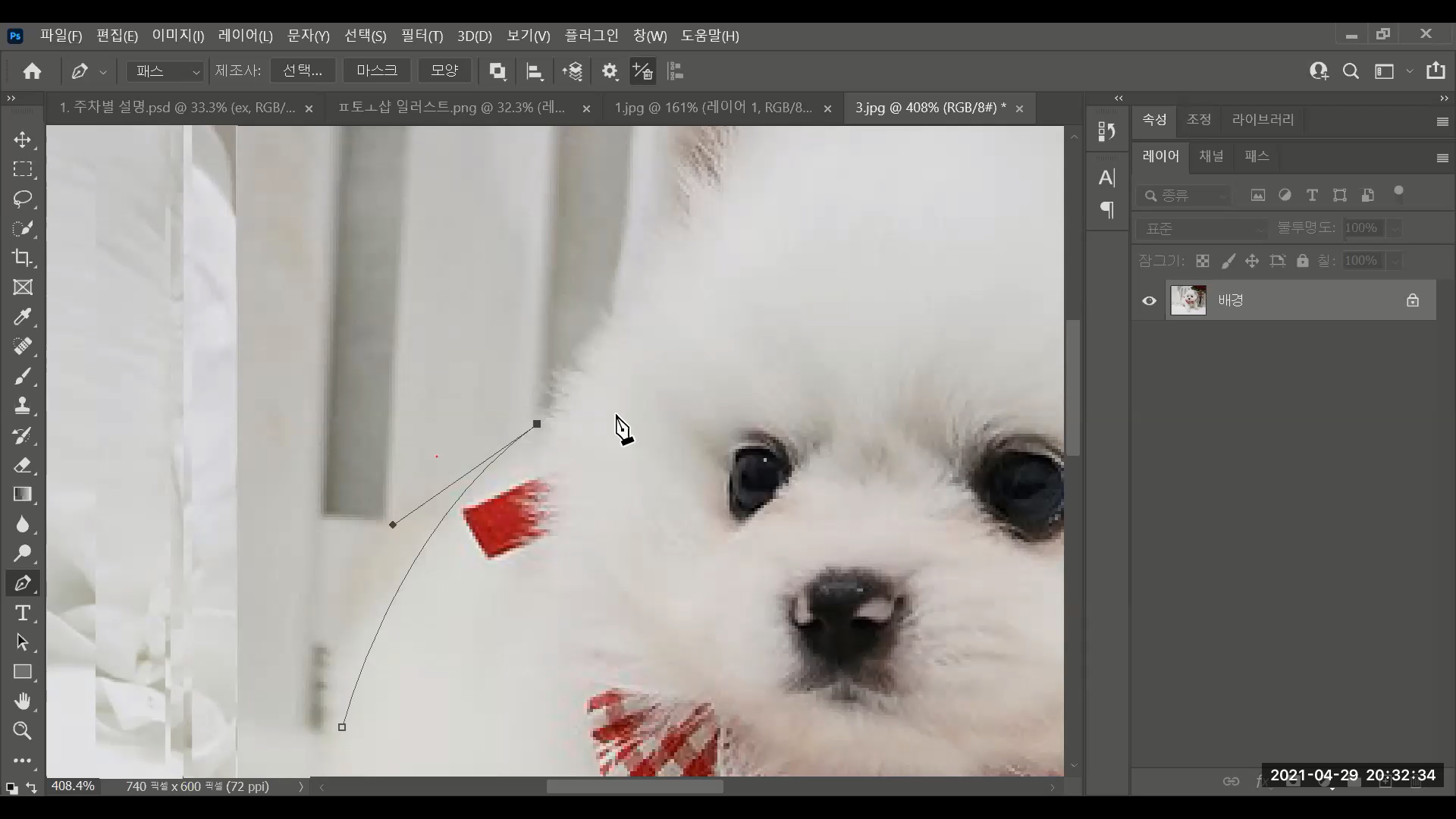
Task: Open the search magnifier icon
Action: pos(1351,71)
